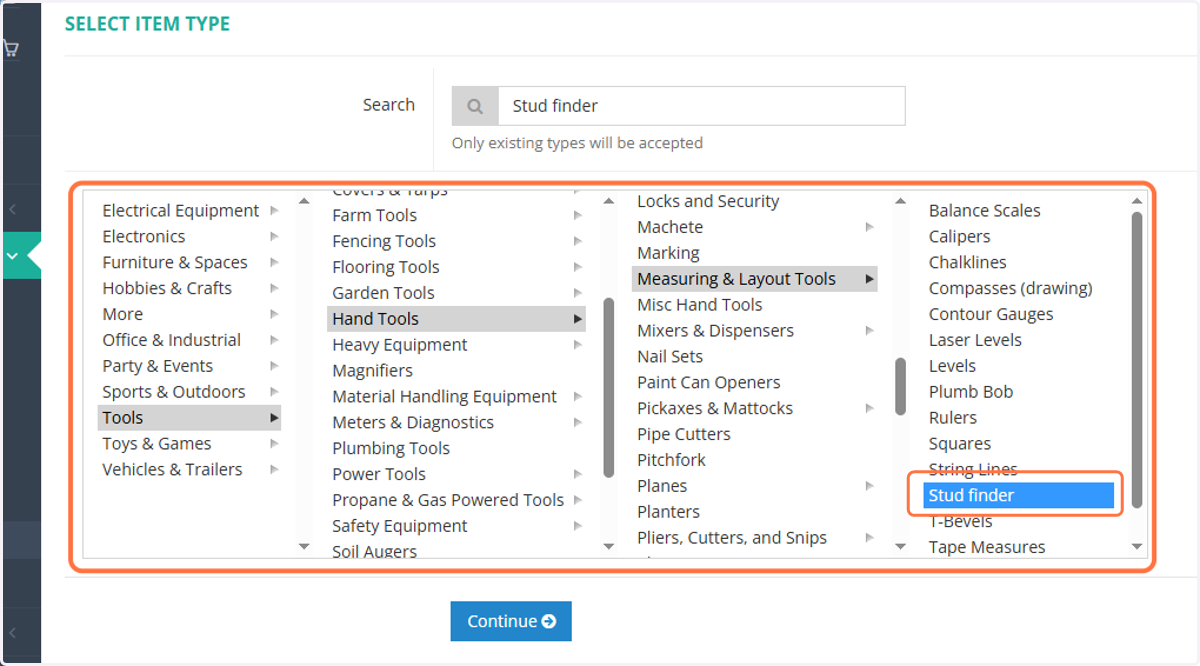Image resolution: width=1200 pixels, height=666 pixels.
Task: Click the shopping cart icon in sidebar
Action: tap(11, 47)
